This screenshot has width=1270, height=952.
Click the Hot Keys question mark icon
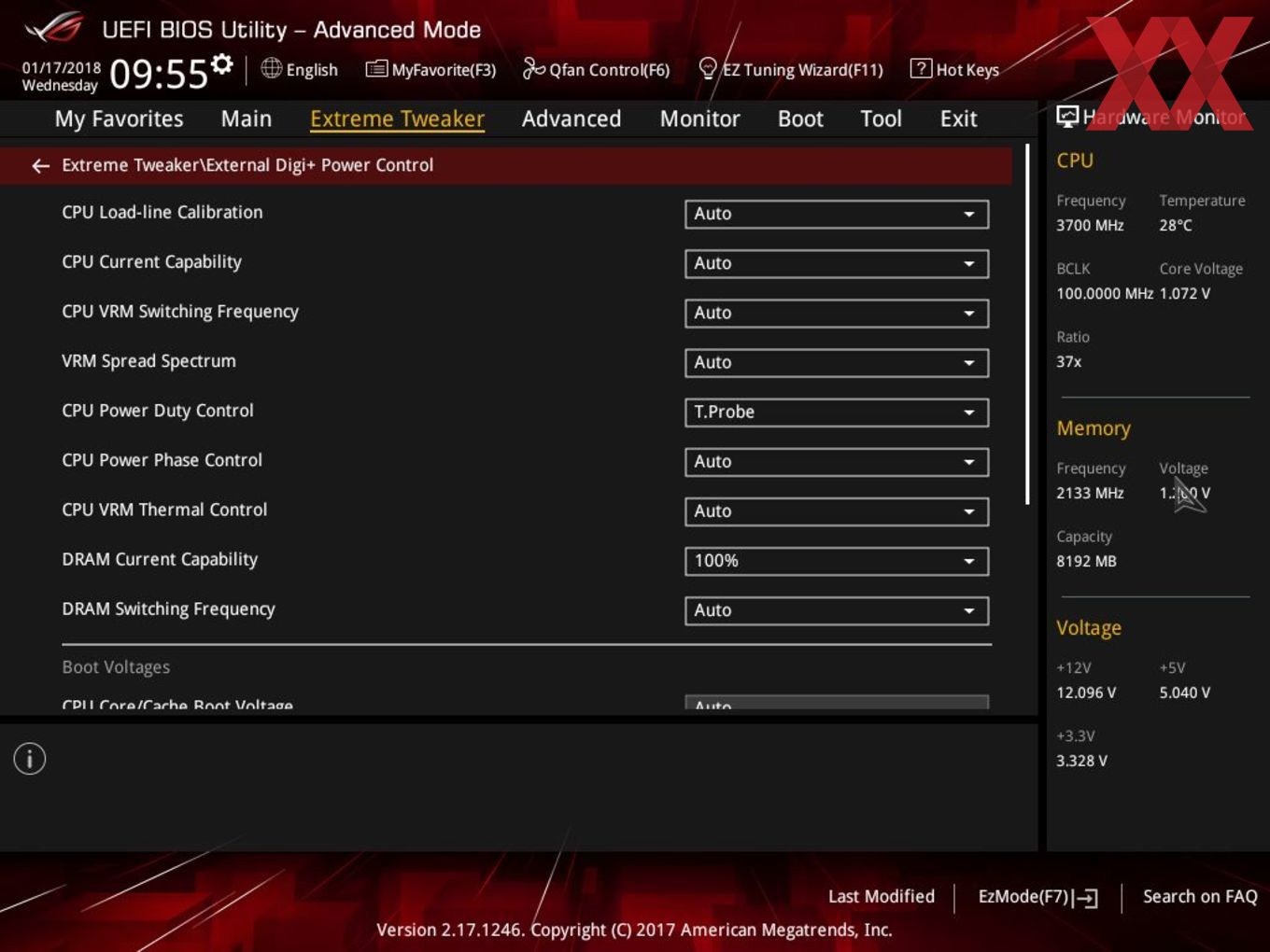(x=921, y=68)
